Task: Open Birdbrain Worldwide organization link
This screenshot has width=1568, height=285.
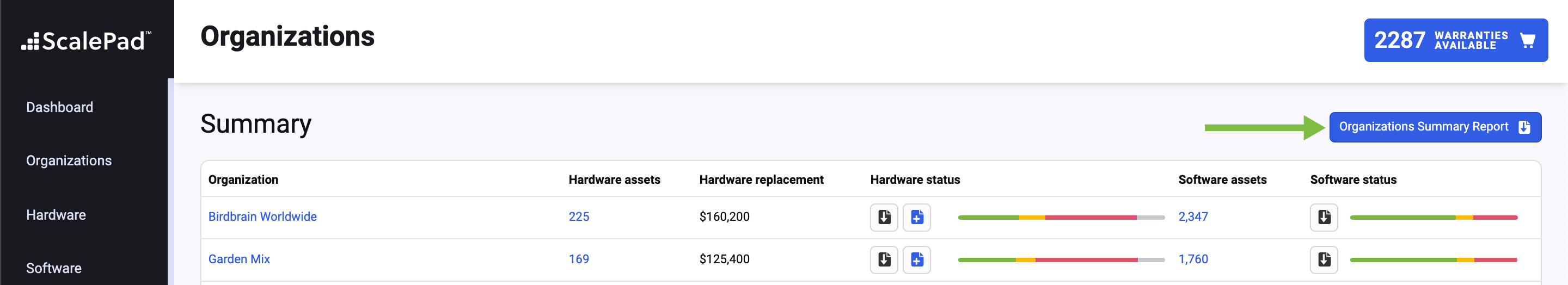Action: (x=262, y=216)
